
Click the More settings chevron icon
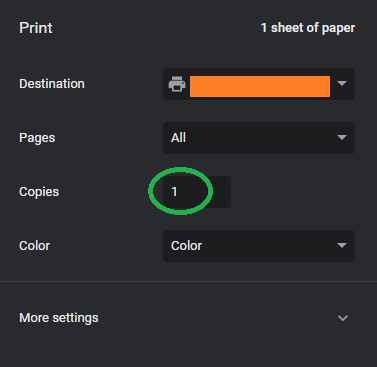point(343,318)
